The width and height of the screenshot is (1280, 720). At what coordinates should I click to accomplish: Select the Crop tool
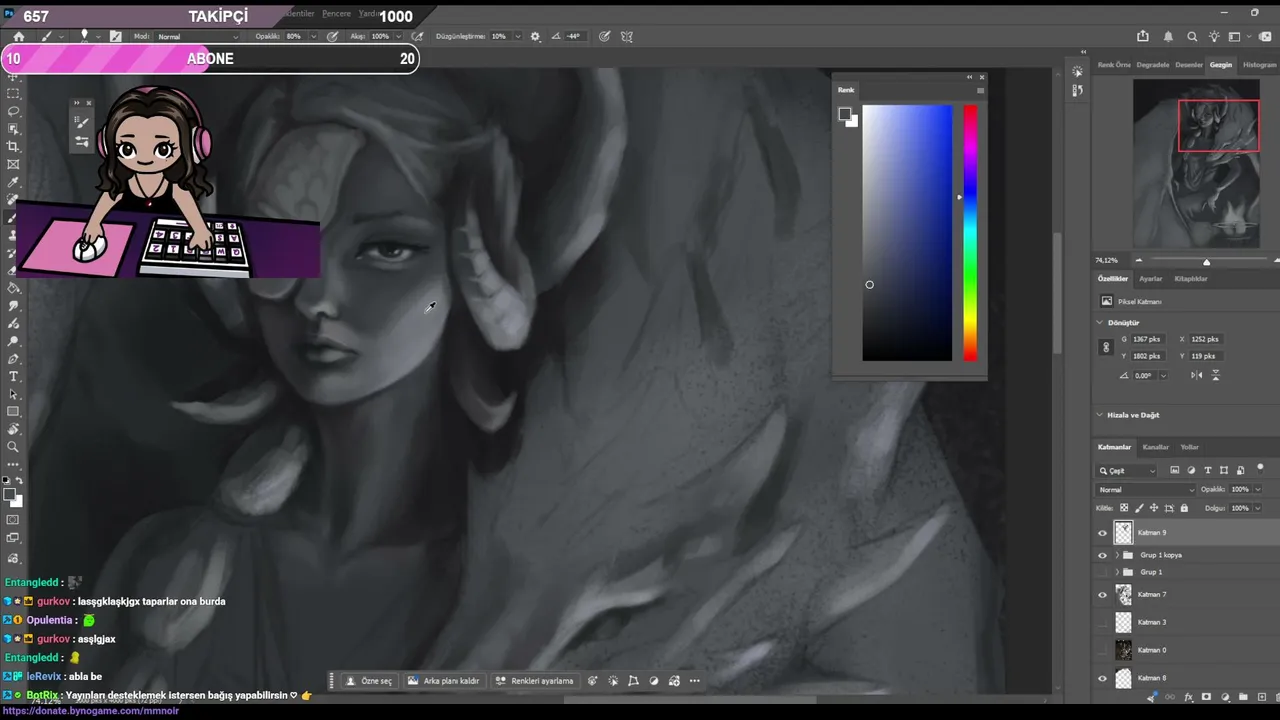(14, 146)
